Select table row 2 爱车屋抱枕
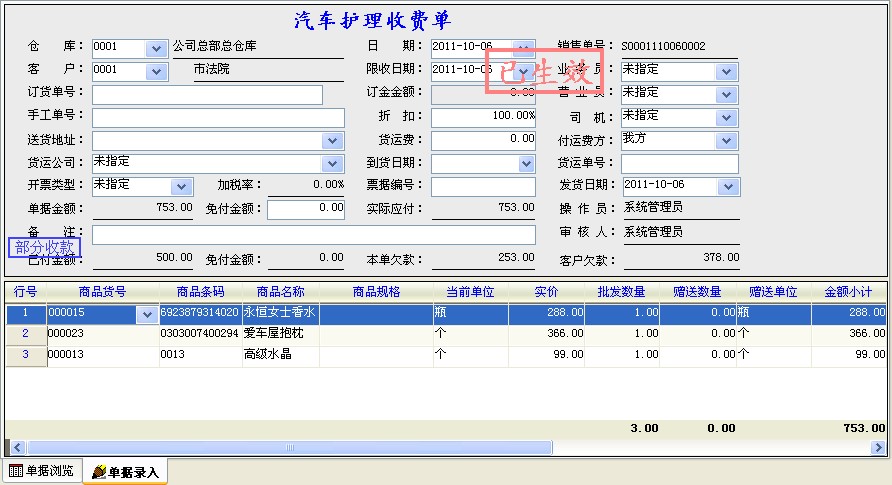Screen dimensions: 892x485 tap(280, 334)
